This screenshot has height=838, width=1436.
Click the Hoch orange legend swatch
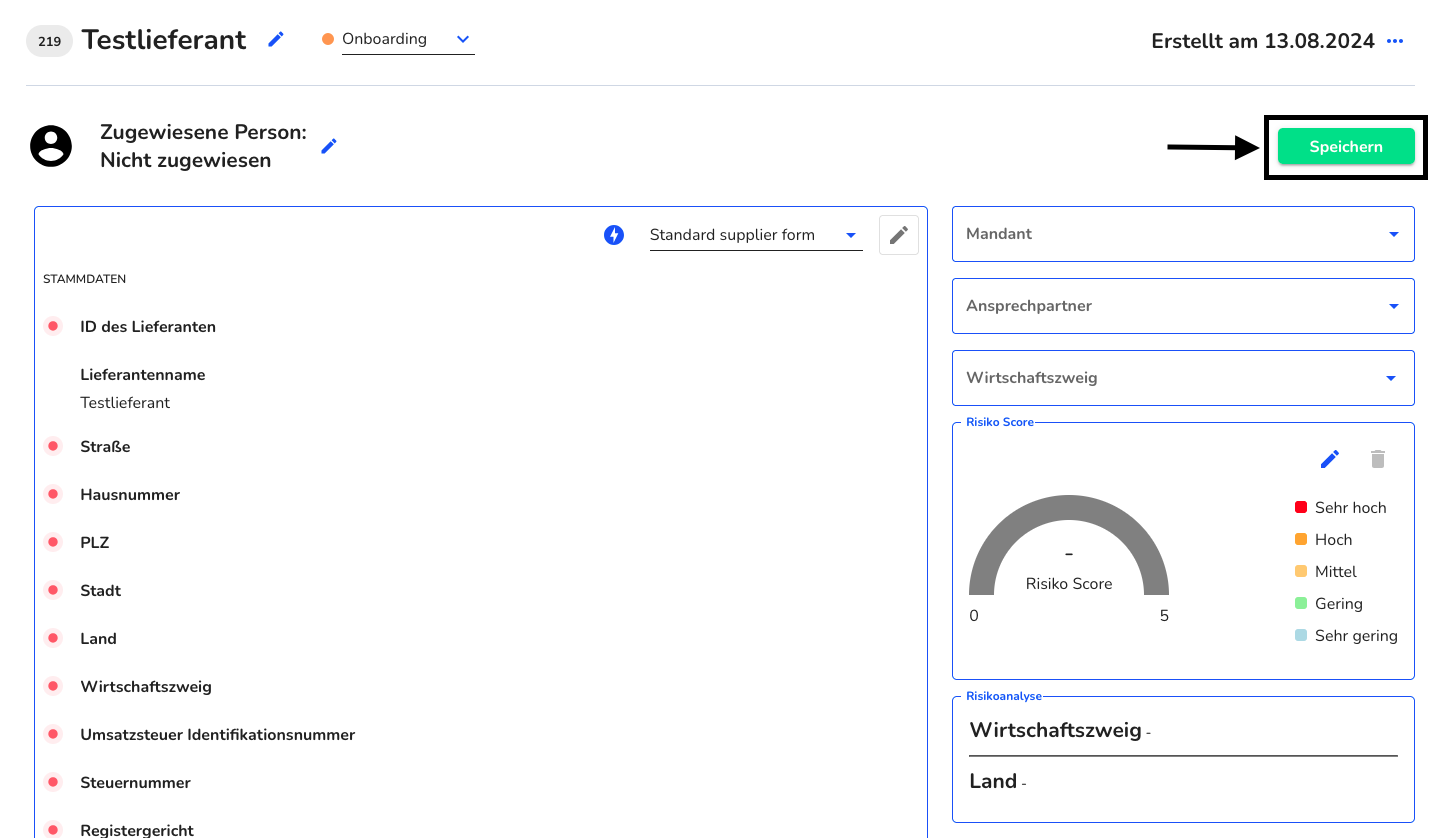[x=1301, y=539]
